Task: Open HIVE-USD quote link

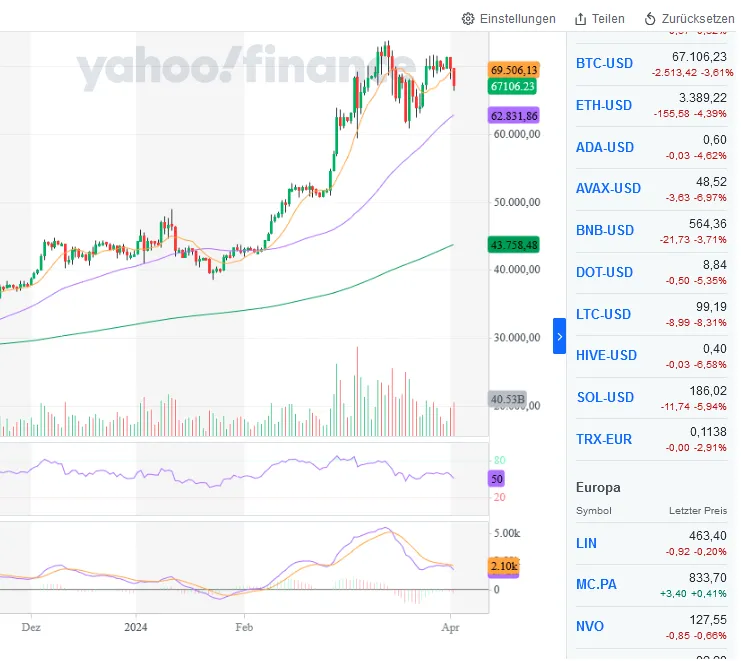Action: pos(606,355)
